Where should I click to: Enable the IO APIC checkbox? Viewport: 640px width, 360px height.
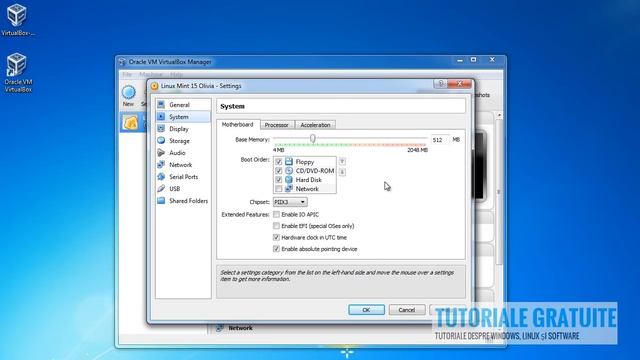pyautogui.click(x=276, y=214)
